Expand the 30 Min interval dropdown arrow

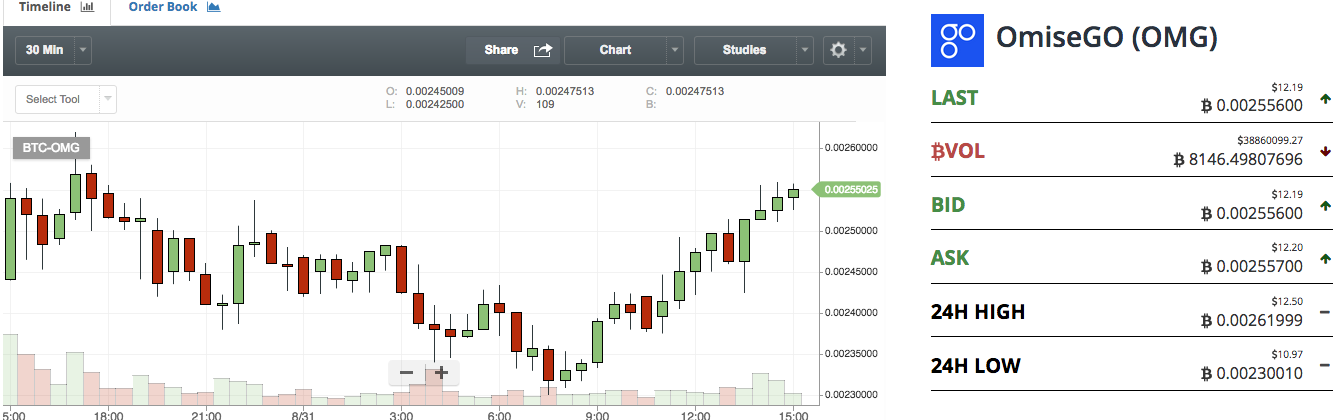click(83, 50)
